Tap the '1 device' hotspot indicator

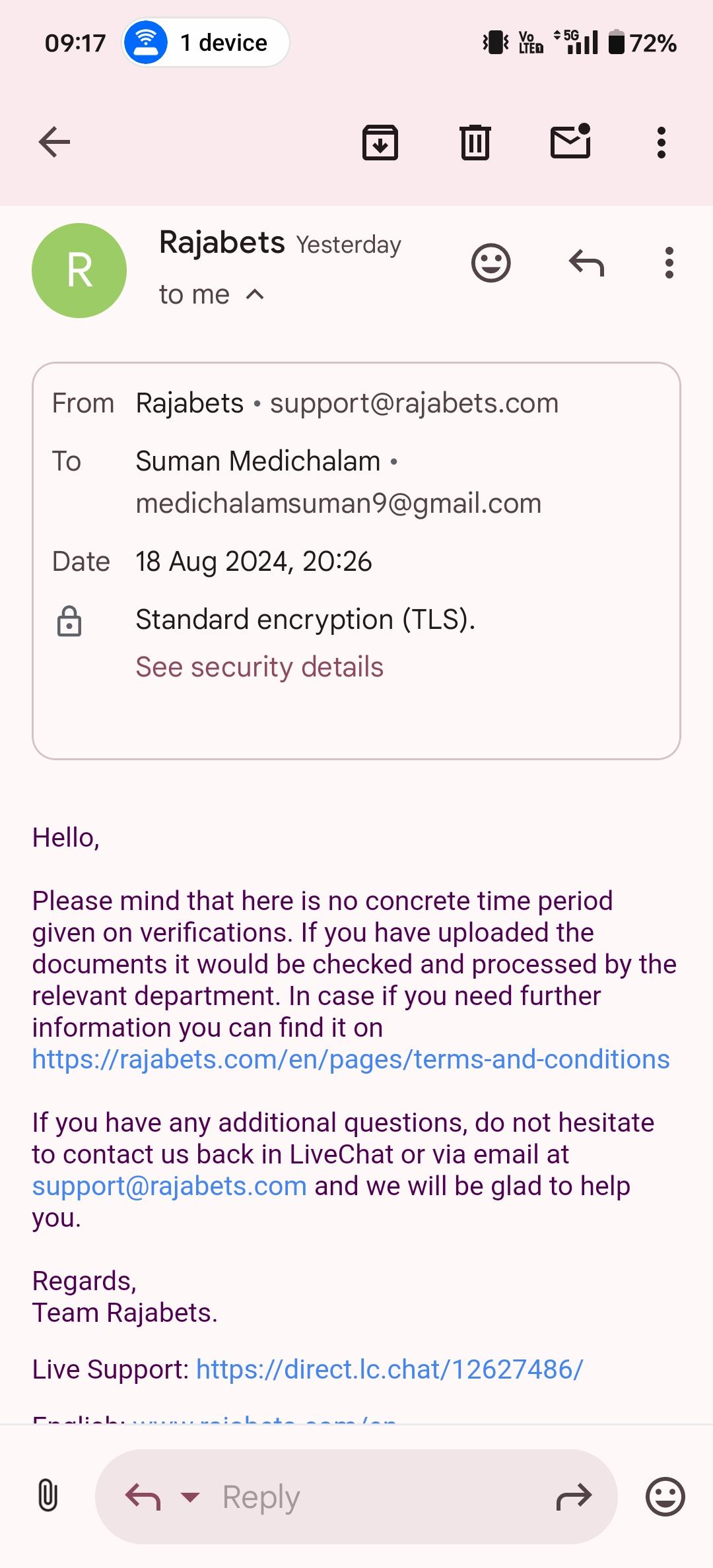[x=205, y=43]
